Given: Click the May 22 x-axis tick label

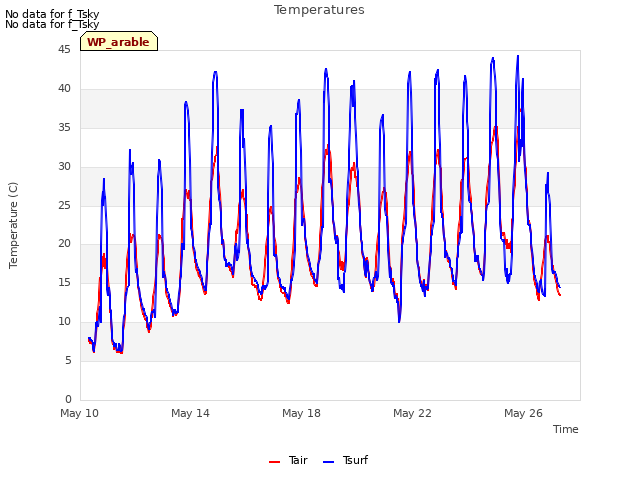Looking at the screenshot, I should pyautogui.click(x=412, y=413).
